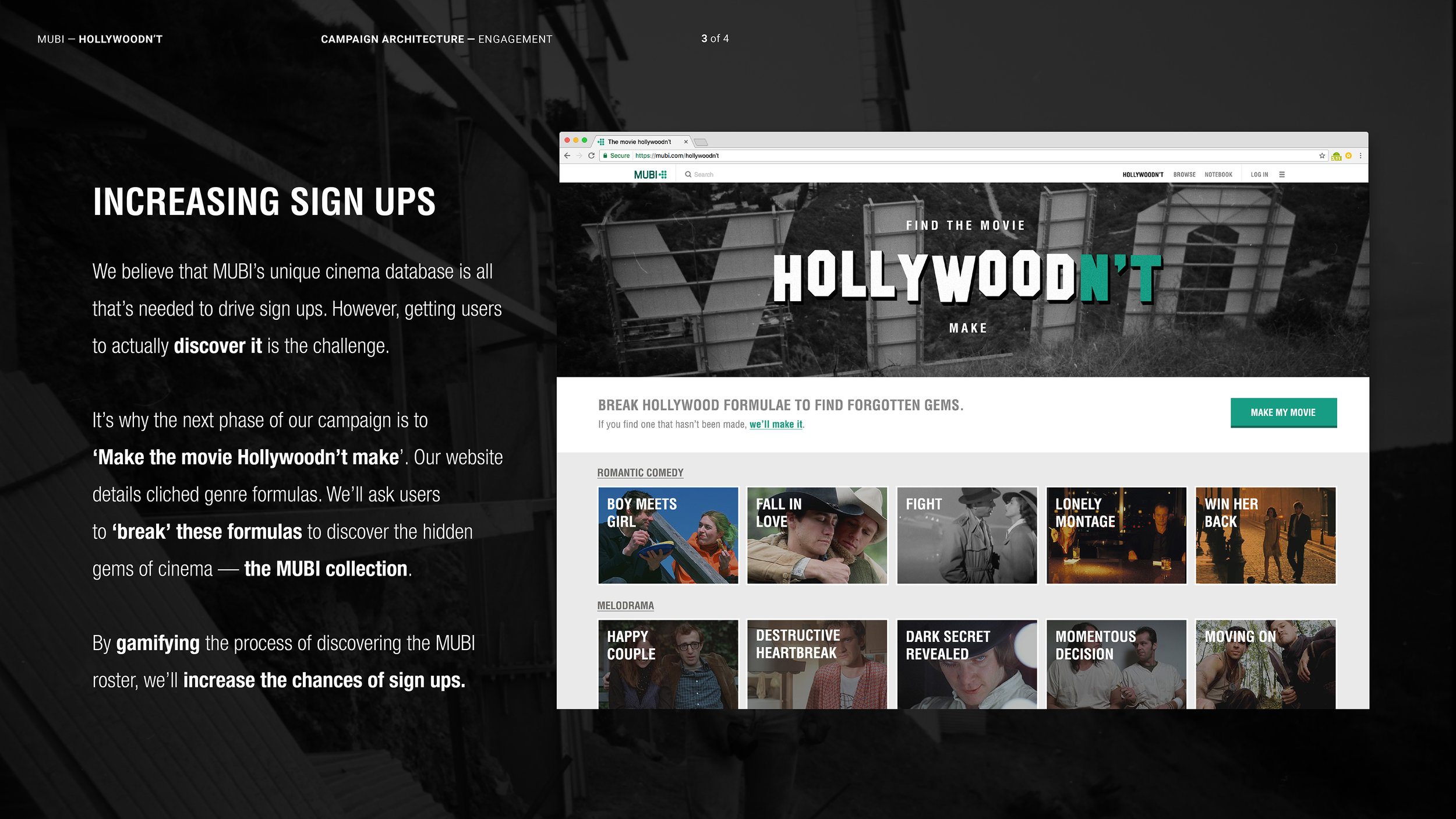Open the HOLLYWOODN'T nav item
This screenshot has height=819, width=1456.
click(1143, 175)
